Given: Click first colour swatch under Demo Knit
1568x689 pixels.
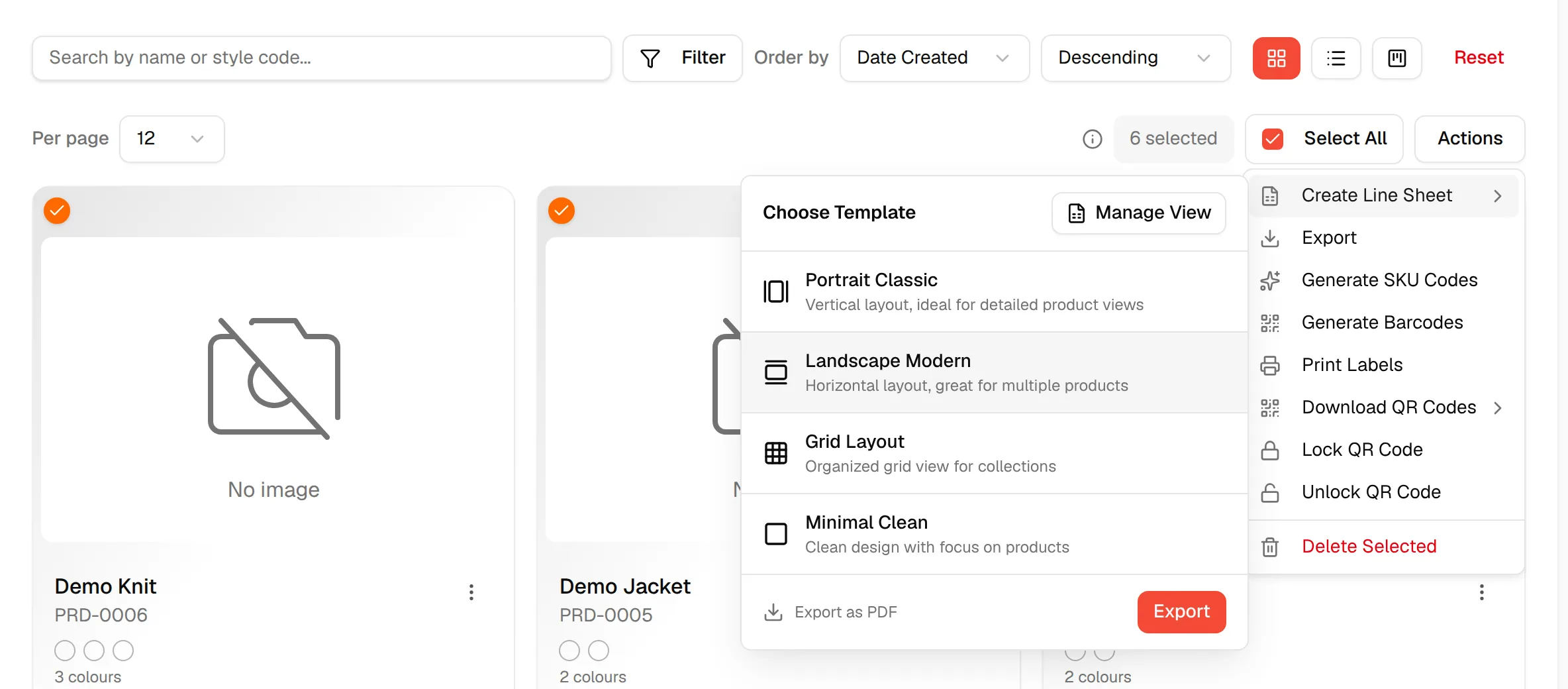Looking at the screenshot, I should (x=65, y=651).
